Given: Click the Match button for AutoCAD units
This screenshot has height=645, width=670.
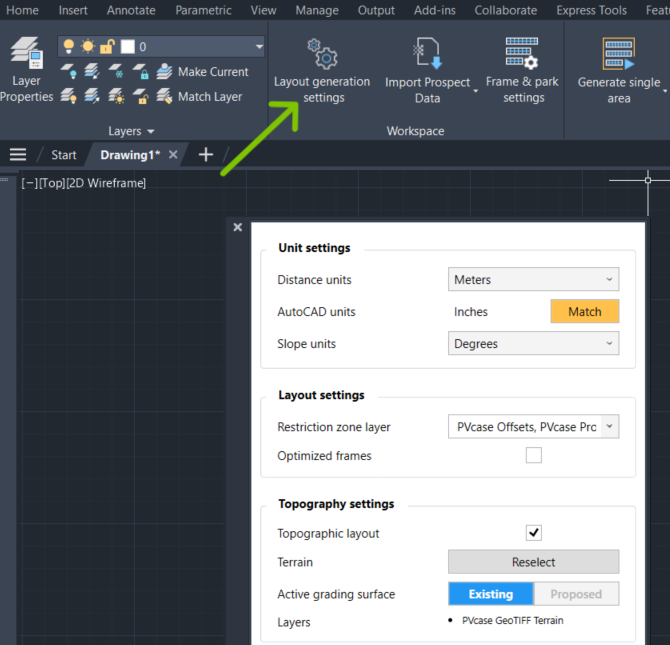Looking at the screenshot, I should 584,312.
